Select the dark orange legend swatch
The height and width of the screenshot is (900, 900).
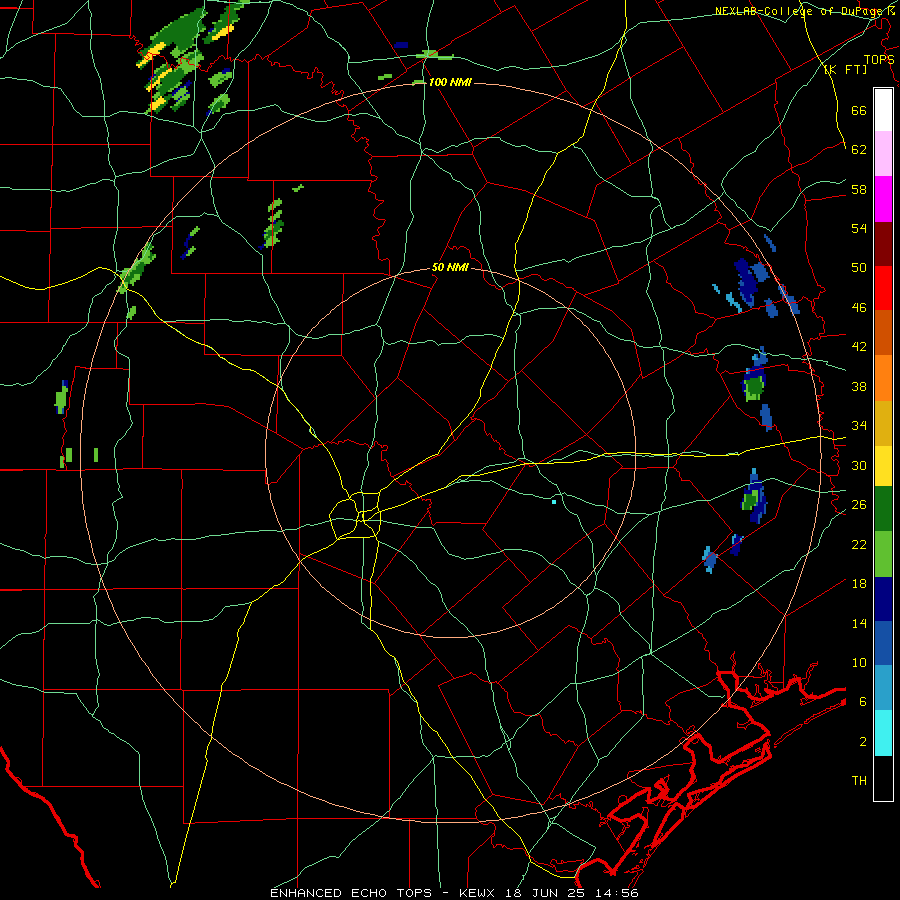[883, 332]
